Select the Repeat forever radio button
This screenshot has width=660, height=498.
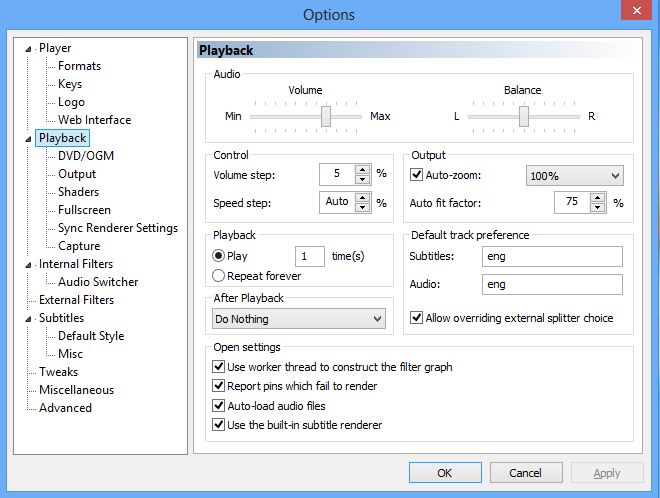point(219,275)
